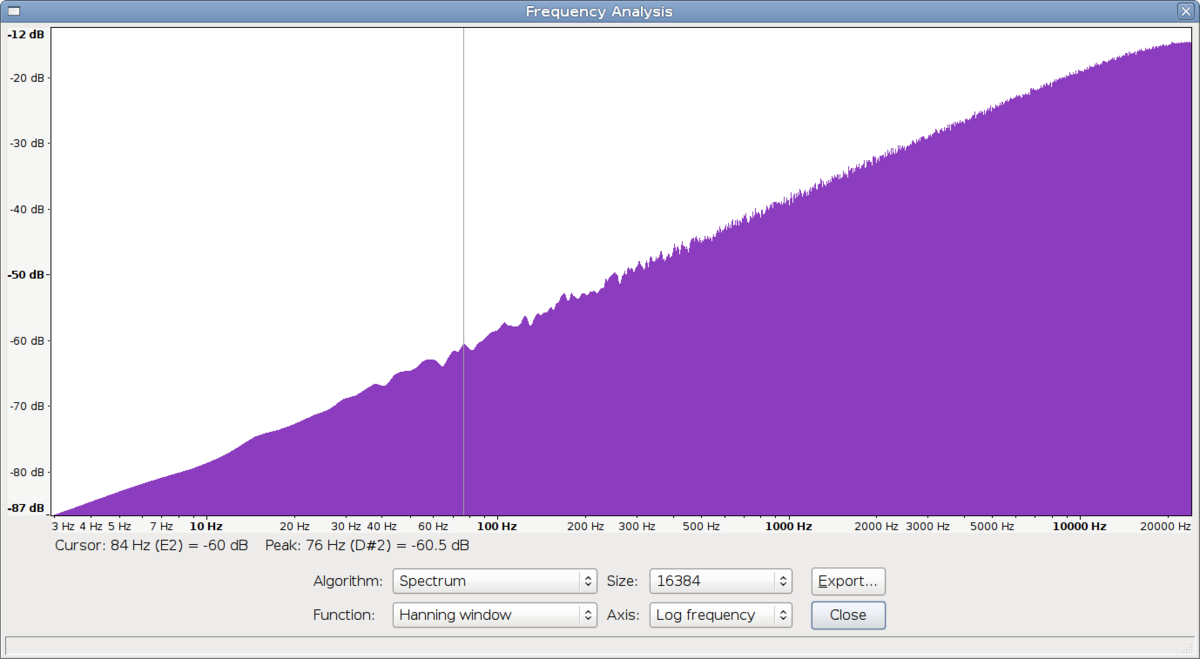Click the Frequency Analysis title bar text
This screenshot has height=659, width=1200.
tap(599, 11)
